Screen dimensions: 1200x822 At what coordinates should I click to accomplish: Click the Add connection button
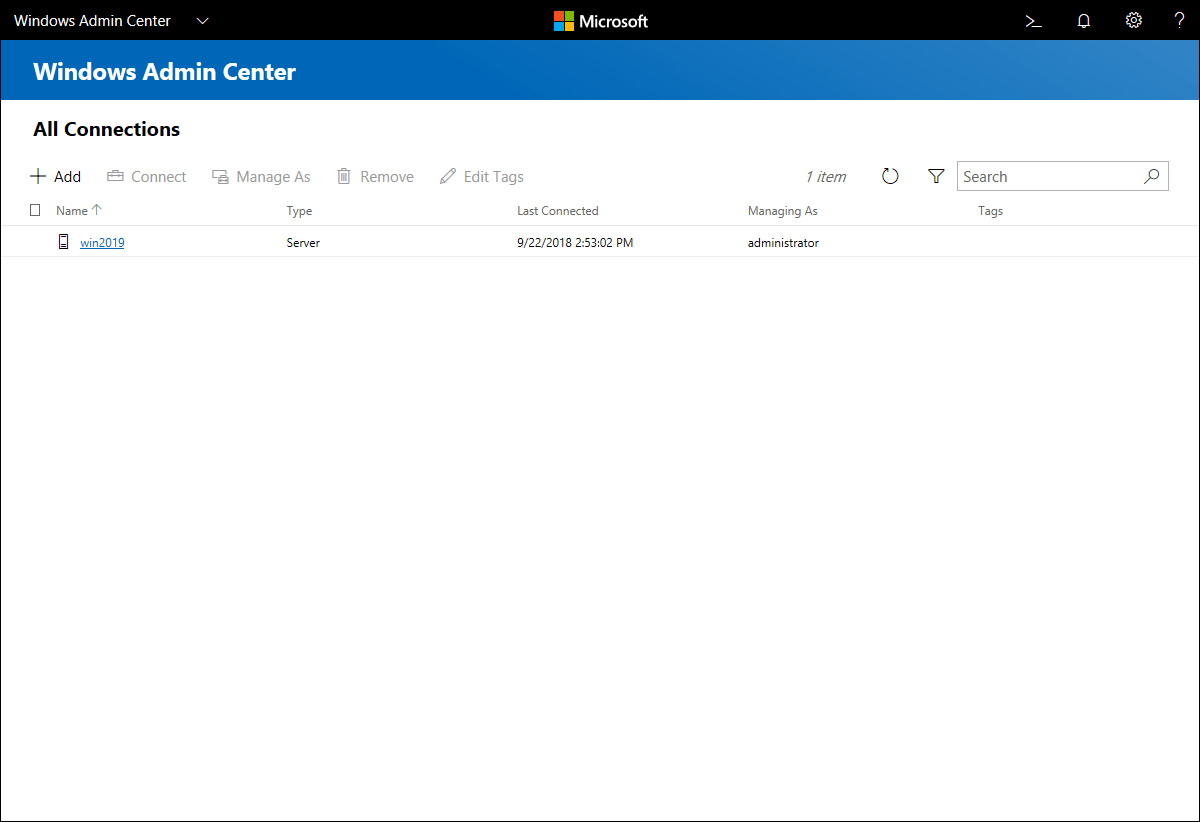pos(56,177)
